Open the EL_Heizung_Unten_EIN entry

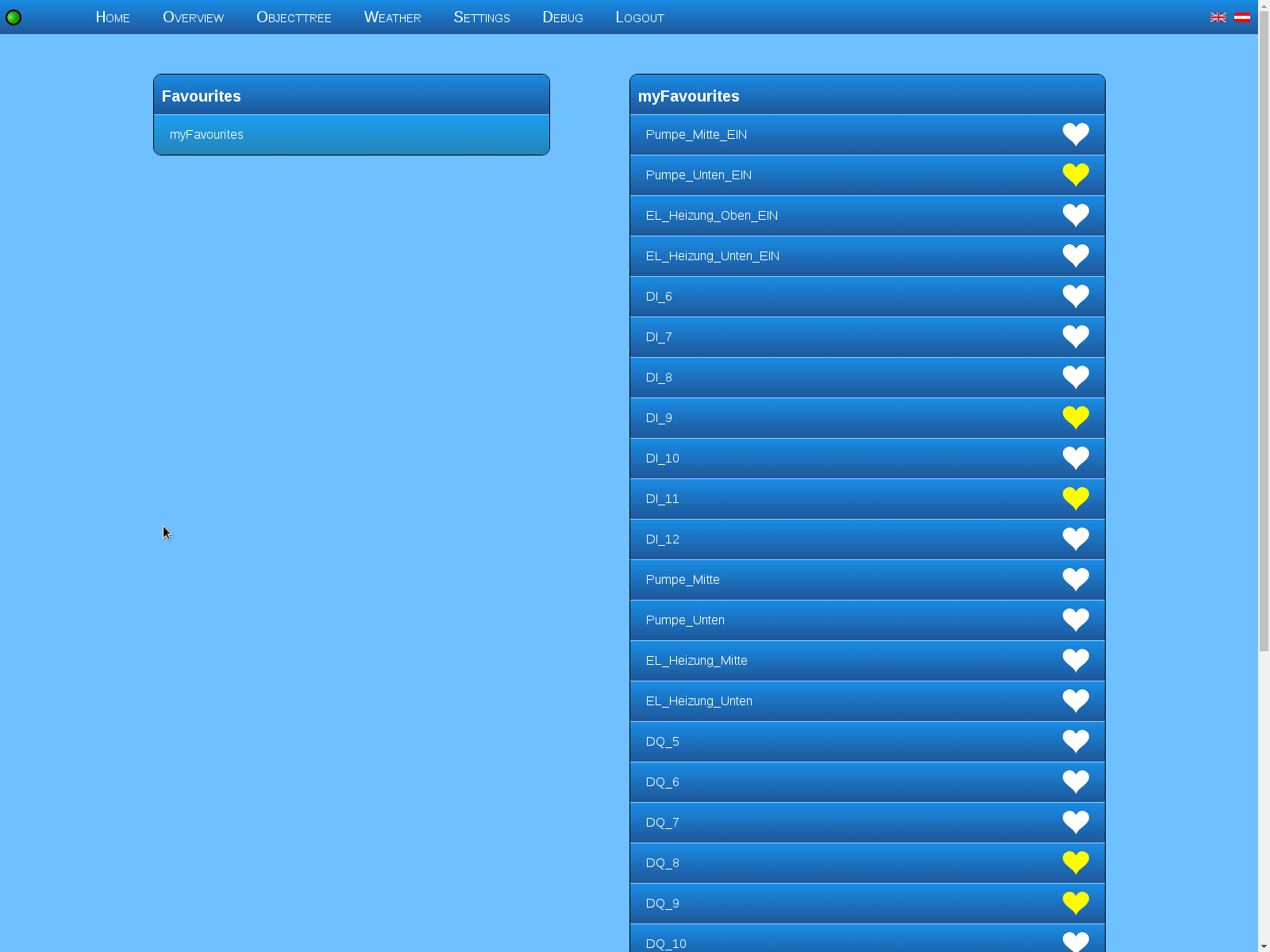(712, 256)
